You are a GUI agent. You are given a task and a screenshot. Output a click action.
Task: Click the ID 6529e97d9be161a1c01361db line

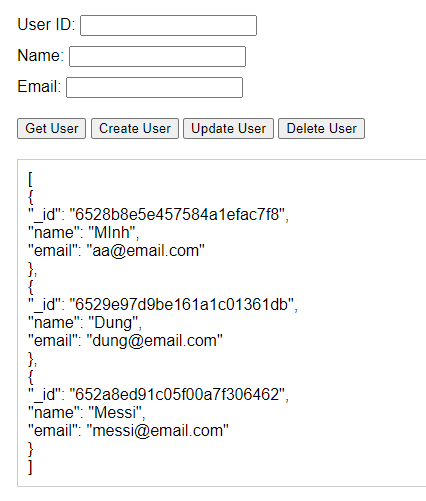163,305
